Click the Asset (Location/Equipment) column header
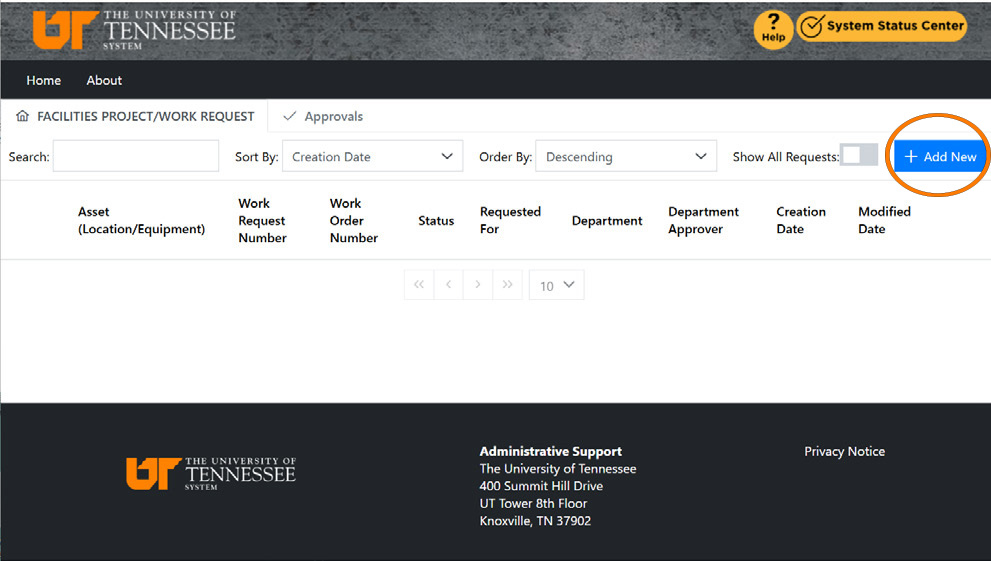991x561 pixels. [142, 220]
